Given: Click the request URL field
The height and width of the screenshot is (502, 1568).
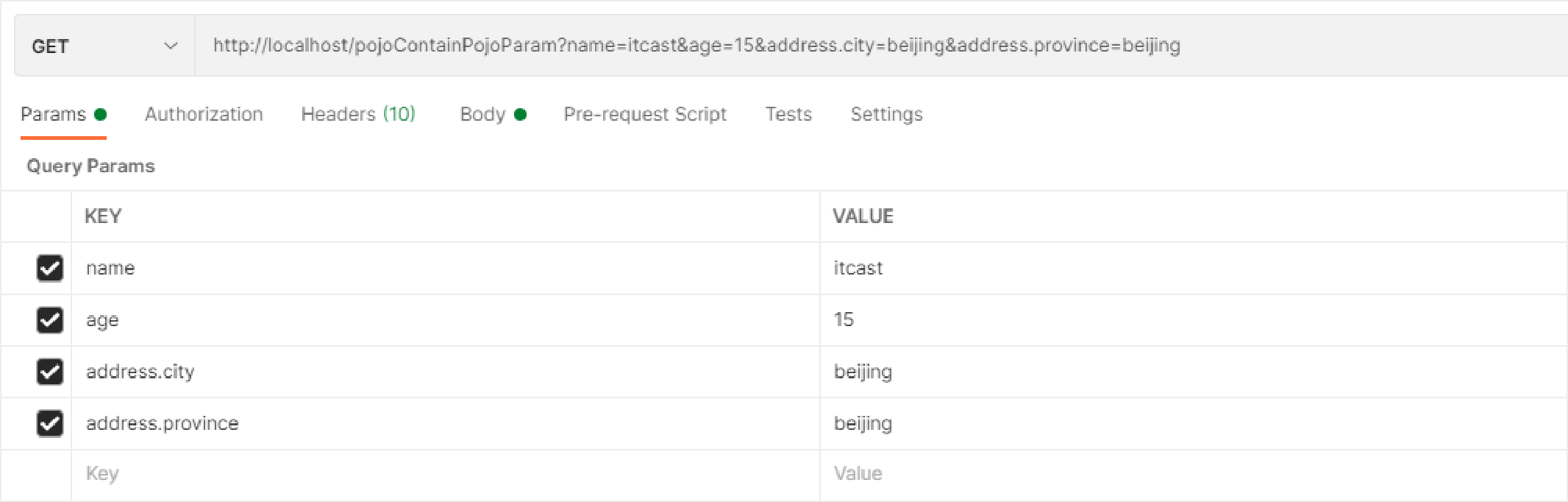Looking at the screenshot, I should click(x=881, y=46).
